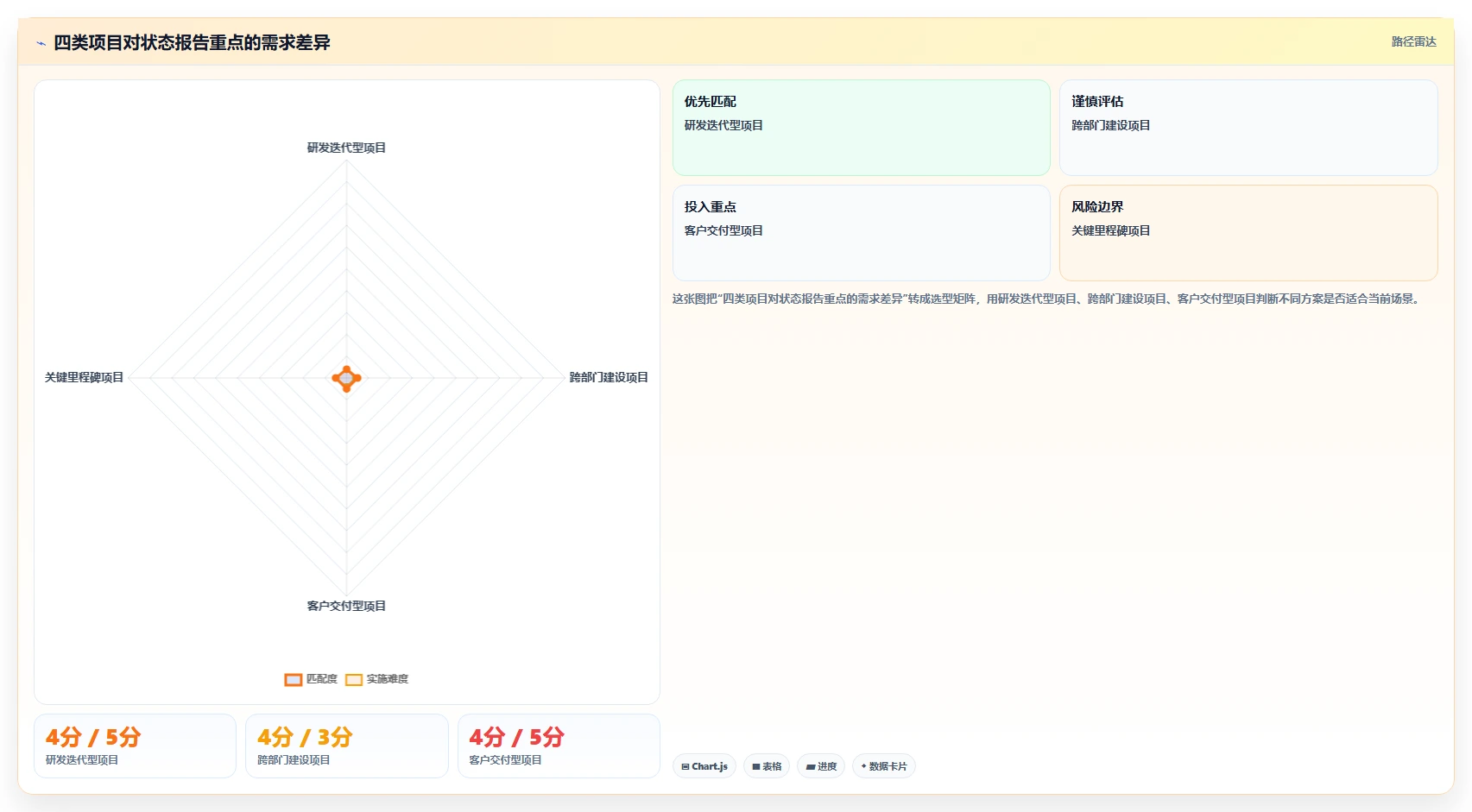Click the Chart.js tag

(x=704, y=766)
